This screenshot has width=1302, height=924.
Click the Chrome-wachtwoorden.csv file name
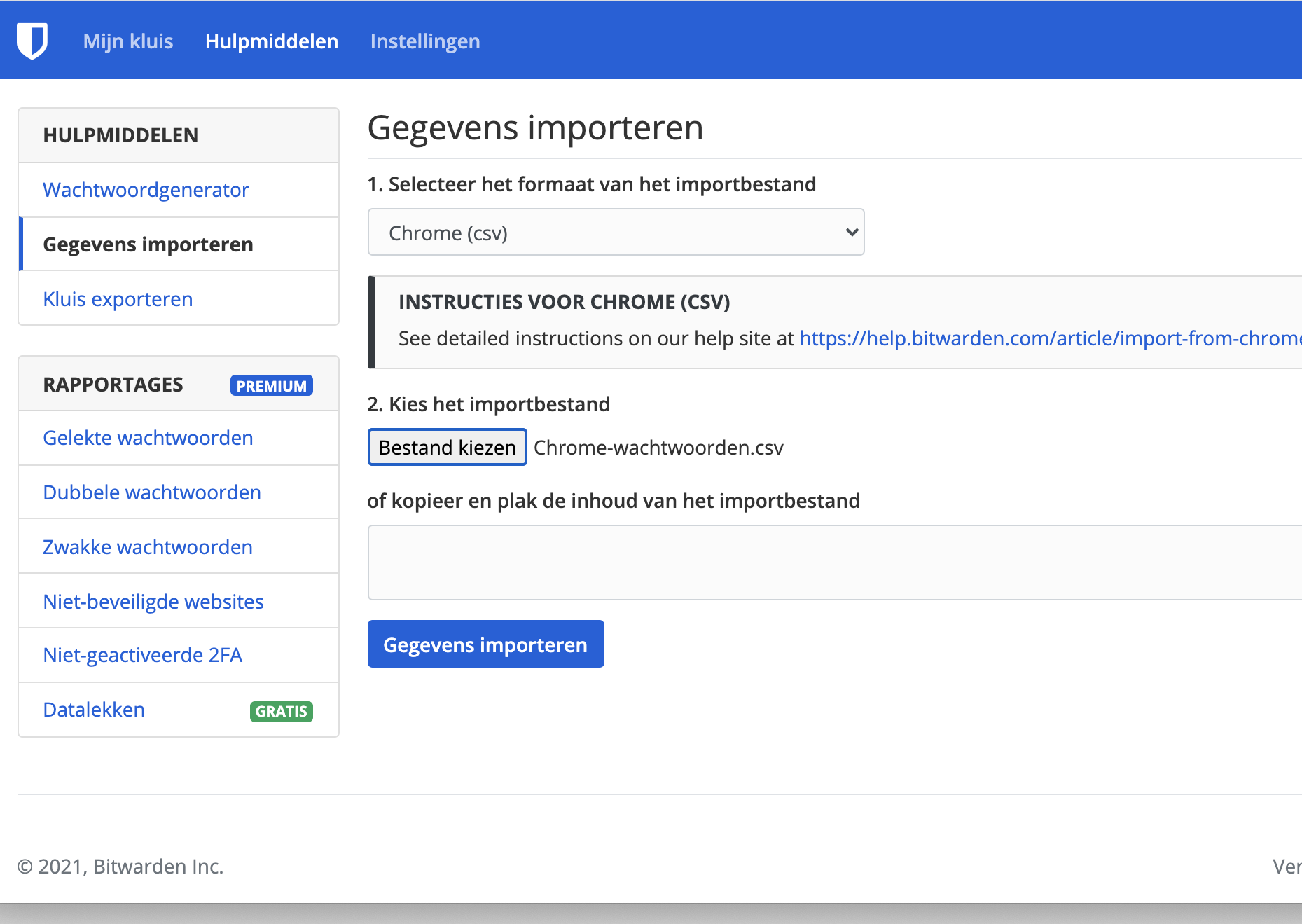tap(658, 448)
